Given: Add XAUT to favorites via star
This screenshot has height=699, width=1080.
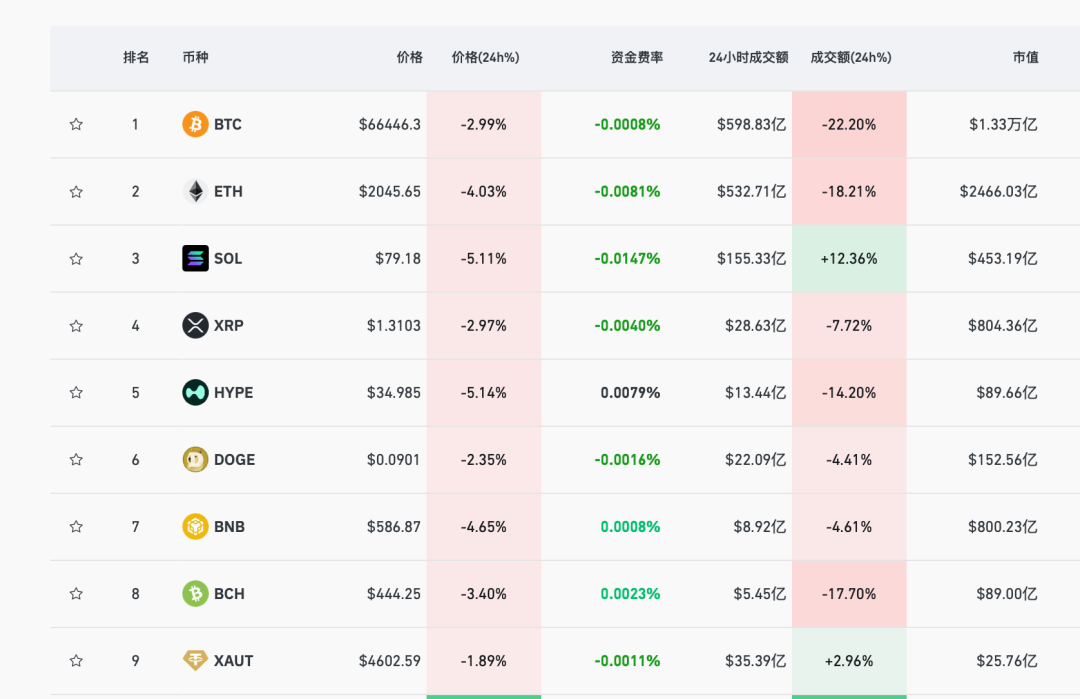Looking at the screenshot, I should coord(76,661).
